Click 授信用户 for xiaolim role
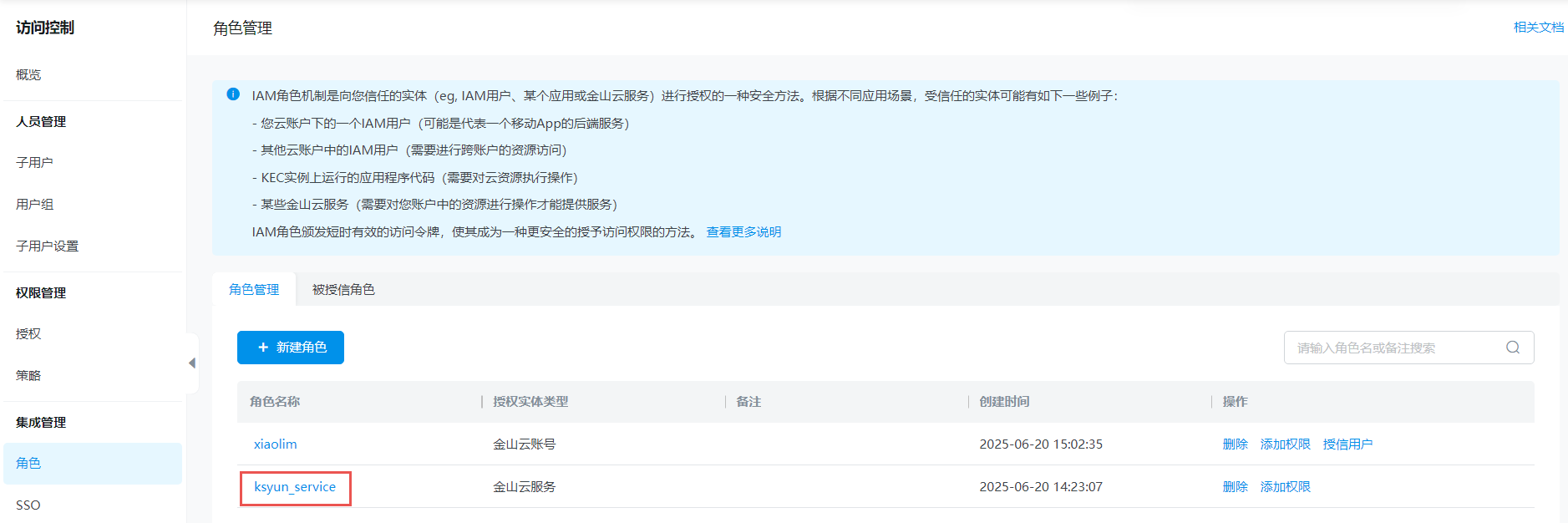 (x=1347, y=444)
